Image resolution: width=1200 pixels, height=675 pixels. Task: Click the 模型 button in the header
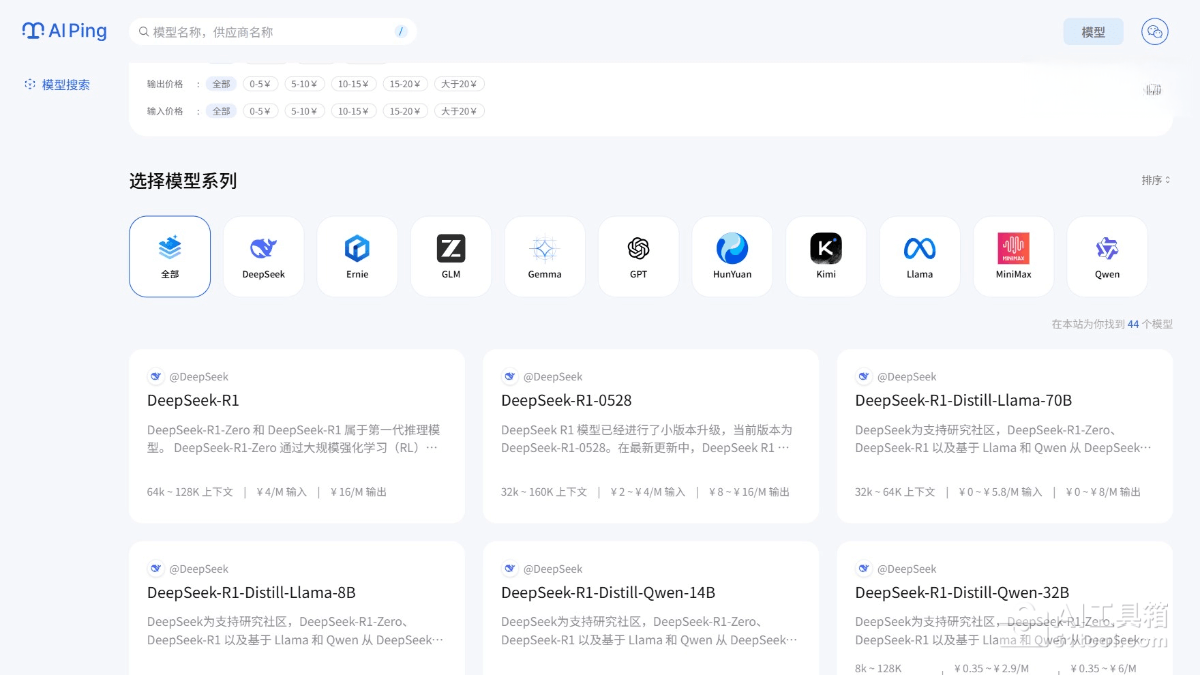(x=1093, y=32)
